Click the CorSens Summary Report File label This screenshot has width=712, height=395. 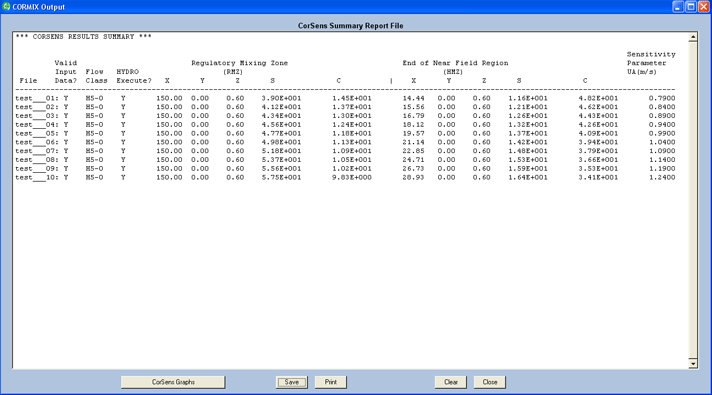tap(350, 26)
